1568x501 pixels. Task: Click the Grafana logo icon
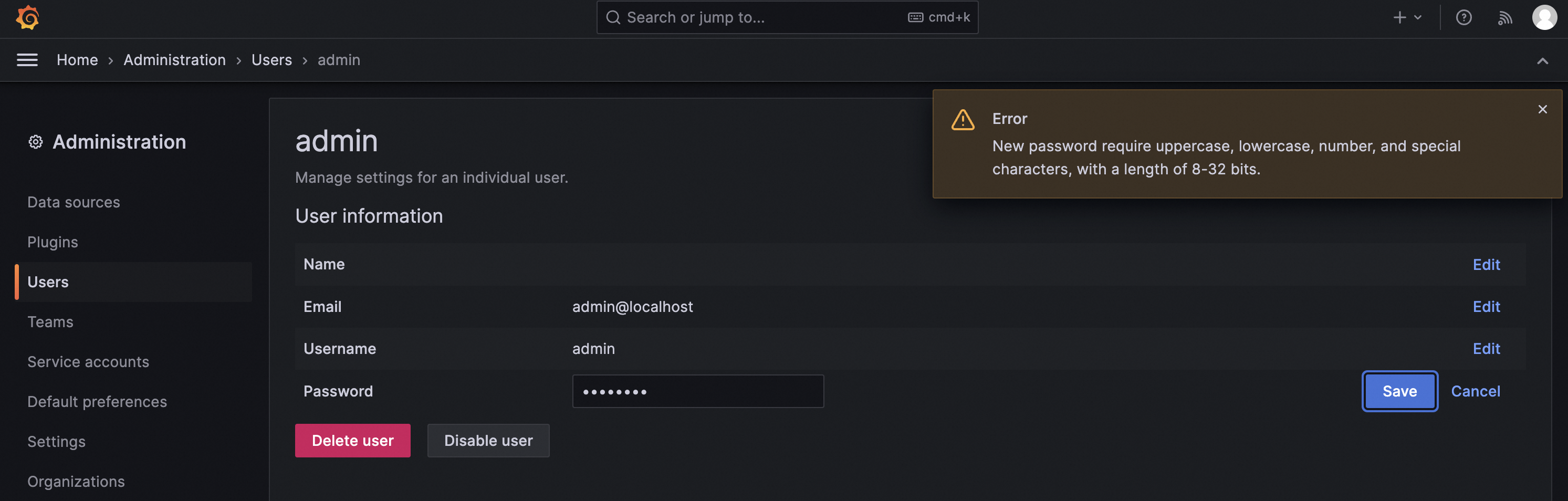pos(27,18)
